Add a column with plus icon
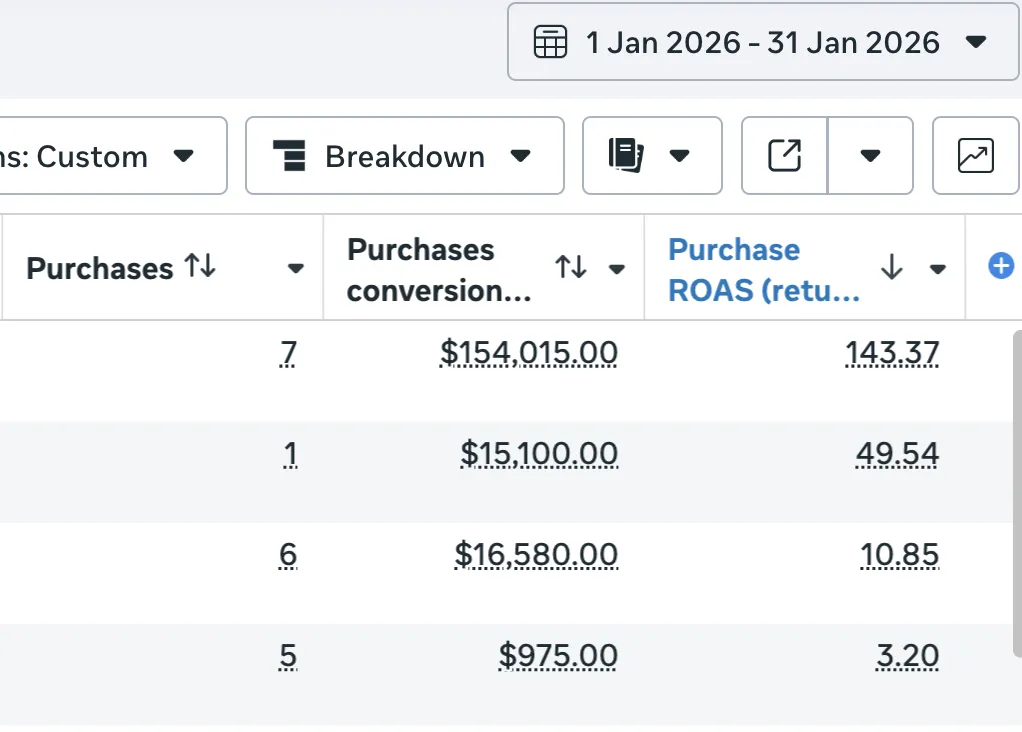The height and width of the screenshot is (732, 1022). tap(1000, 266)
